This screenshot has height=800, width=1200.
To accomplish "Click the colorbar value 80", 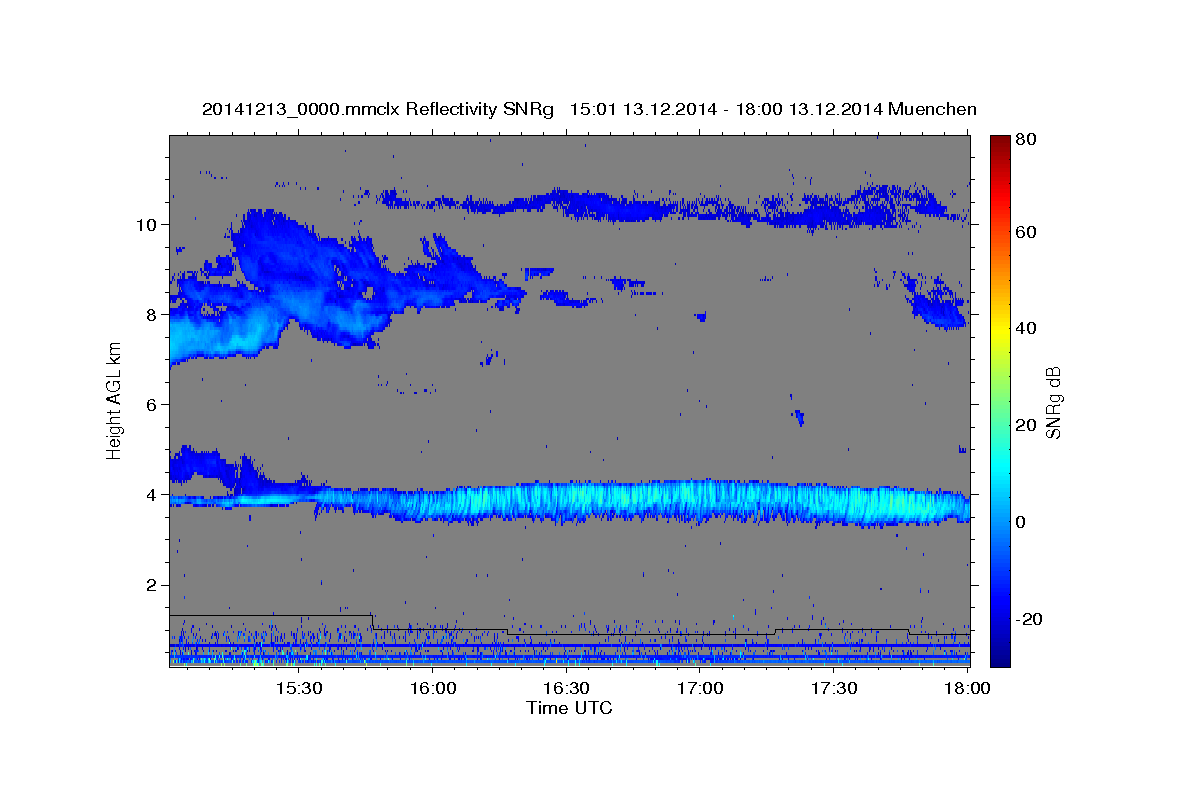I will pyautogui.click(x=1025, y=140).
